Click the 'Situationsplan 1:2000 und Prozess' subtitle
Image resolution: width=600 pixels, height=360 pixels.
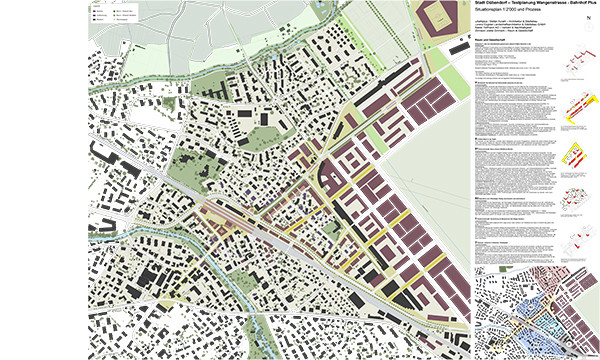508,9
